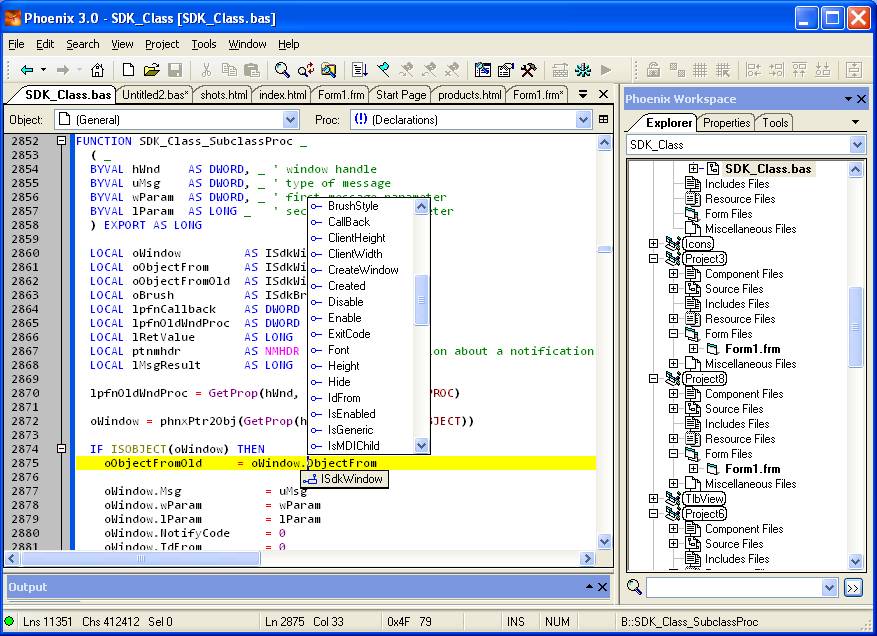
Task: Click the align tops icon in form toolbar
Action: [x=799, y=70]
